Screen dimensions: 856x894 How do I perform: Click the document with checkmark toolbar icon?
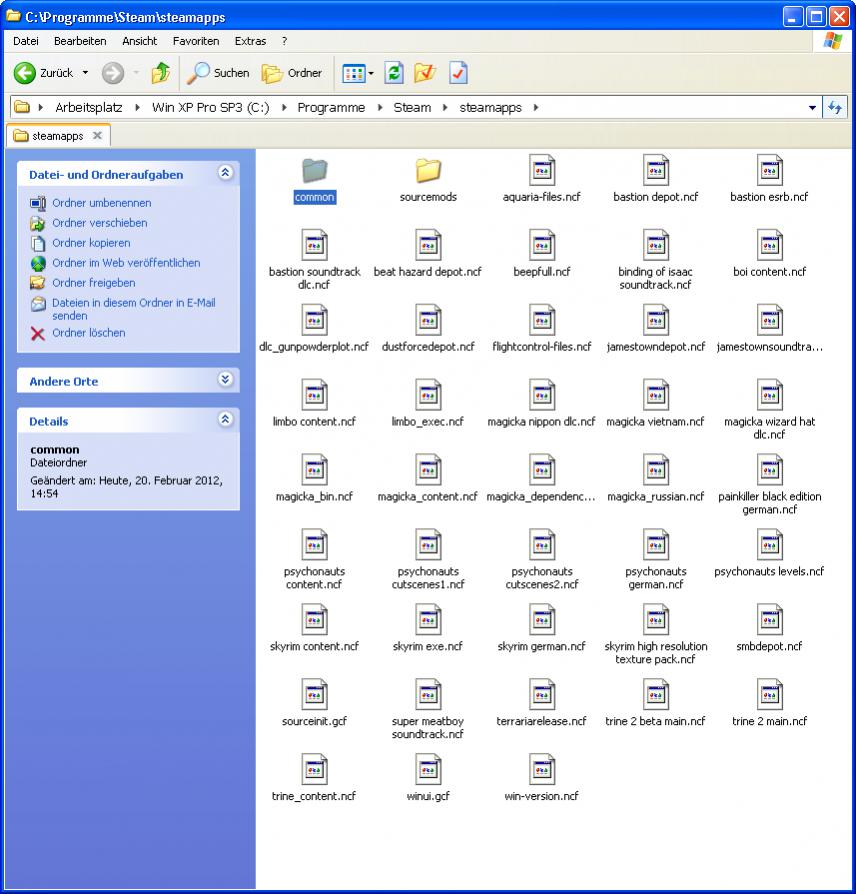coord(458,73)
